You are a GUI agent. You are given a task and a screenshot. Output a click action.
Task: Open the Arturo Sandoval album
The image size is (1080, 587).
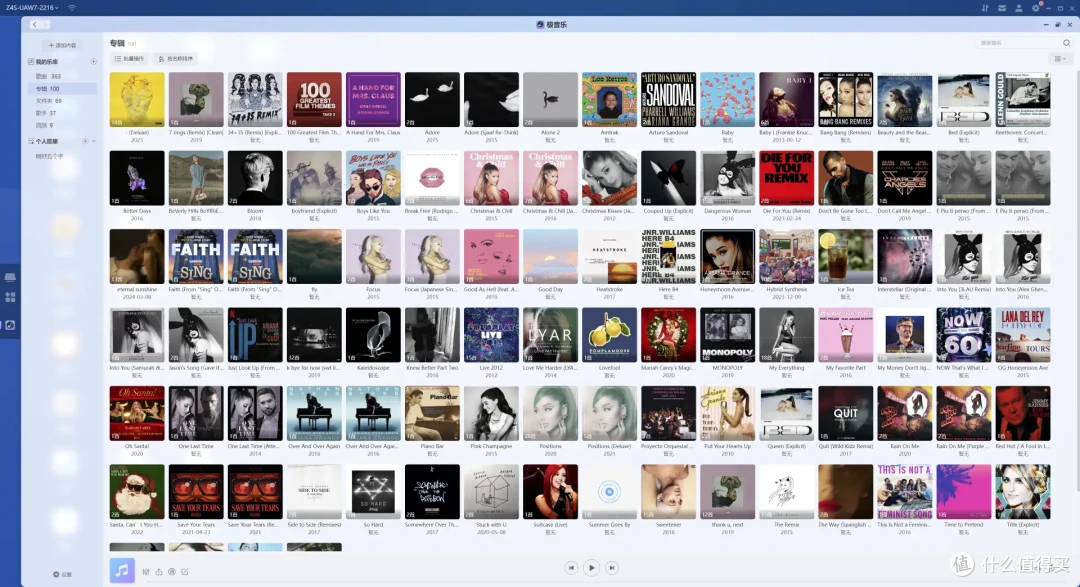click(x=668, y=99)
